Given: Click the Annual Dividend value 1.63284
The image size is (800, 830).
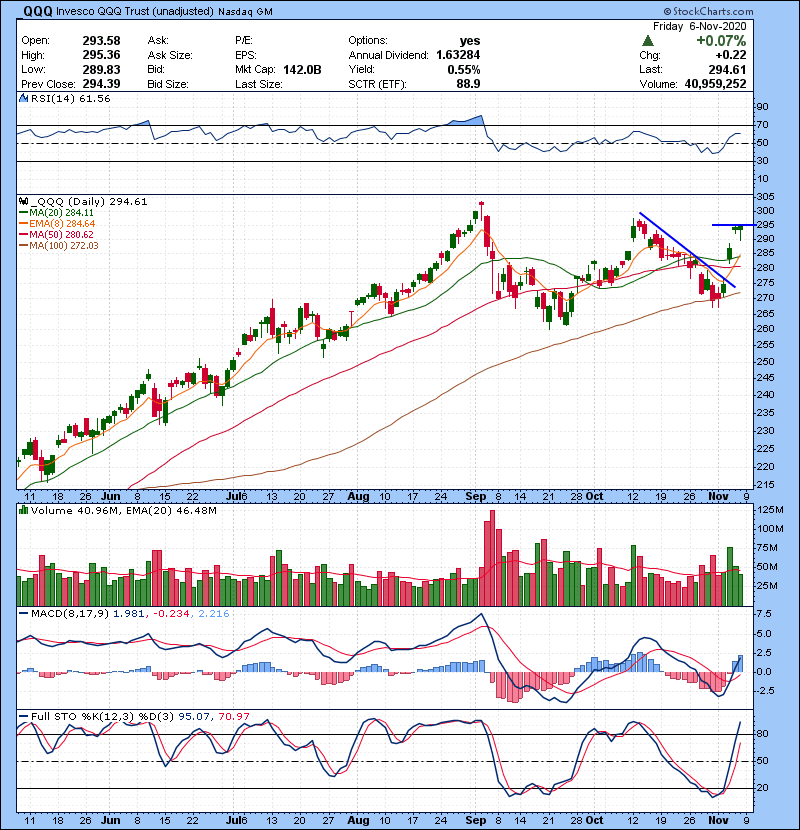Looking at the screenshot, I should 458,55.
